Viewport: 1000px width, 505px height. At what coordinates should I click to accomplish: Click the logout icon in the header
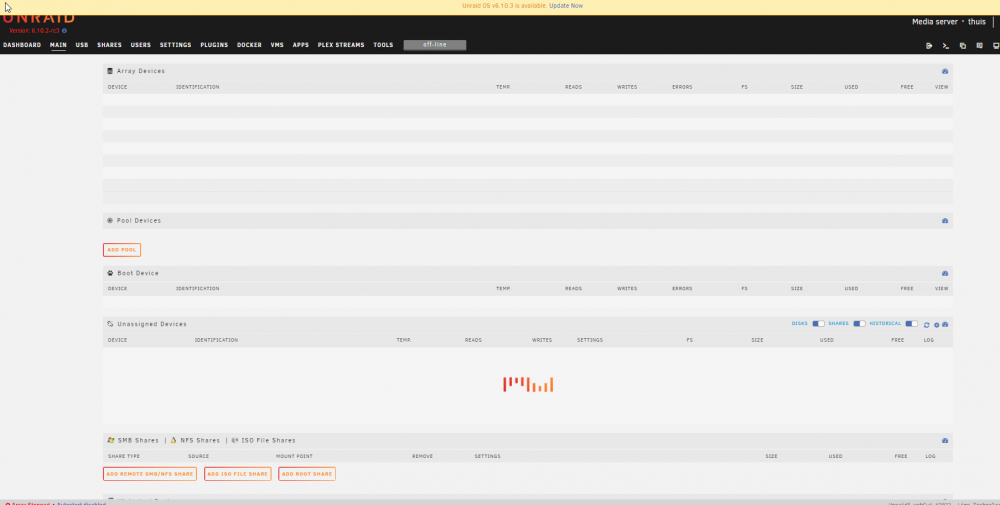929,46
